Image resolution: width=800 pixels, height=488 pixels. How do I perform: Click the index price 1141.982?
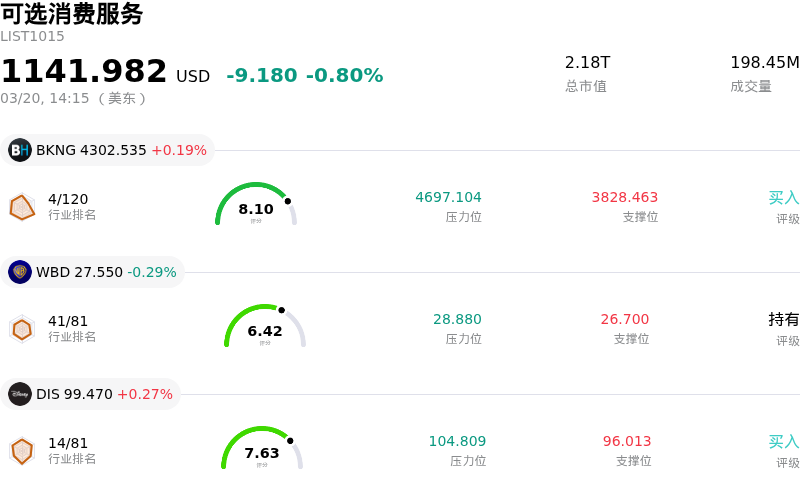(84, 72)
